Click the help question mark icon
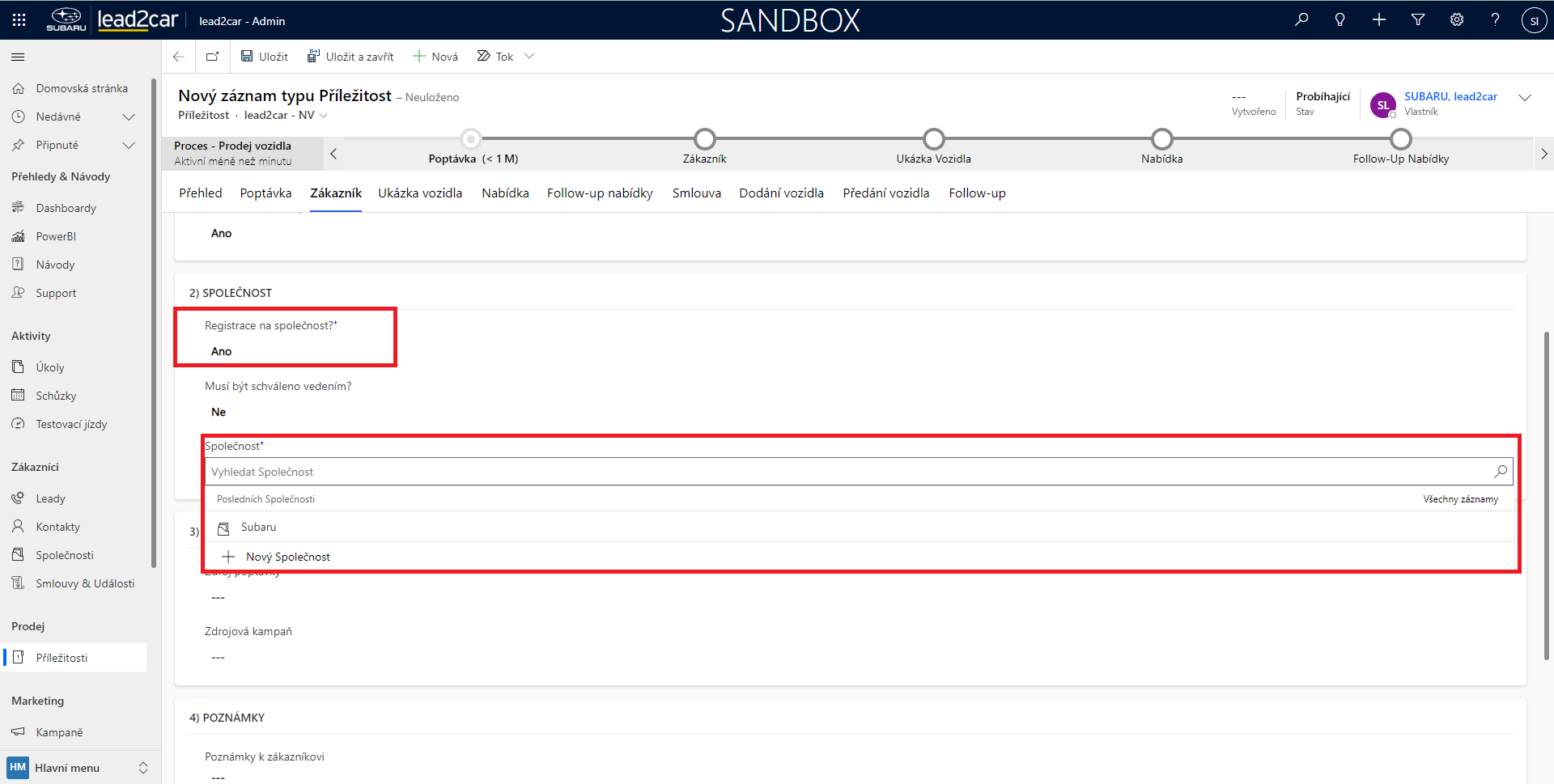The height and width of the screenshot is (784, 1554). (1495, 20)
